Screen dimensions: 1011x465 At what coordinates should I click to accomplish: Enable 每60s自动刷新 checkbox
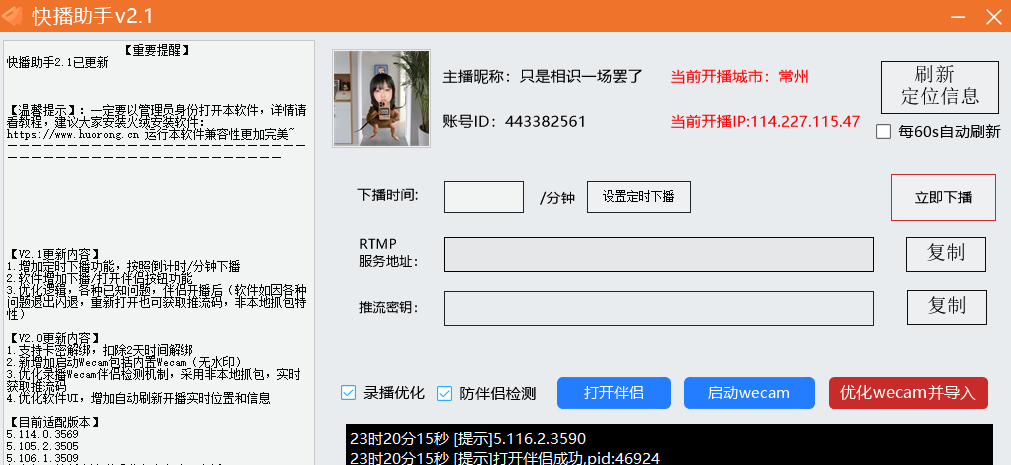[884, 131]
